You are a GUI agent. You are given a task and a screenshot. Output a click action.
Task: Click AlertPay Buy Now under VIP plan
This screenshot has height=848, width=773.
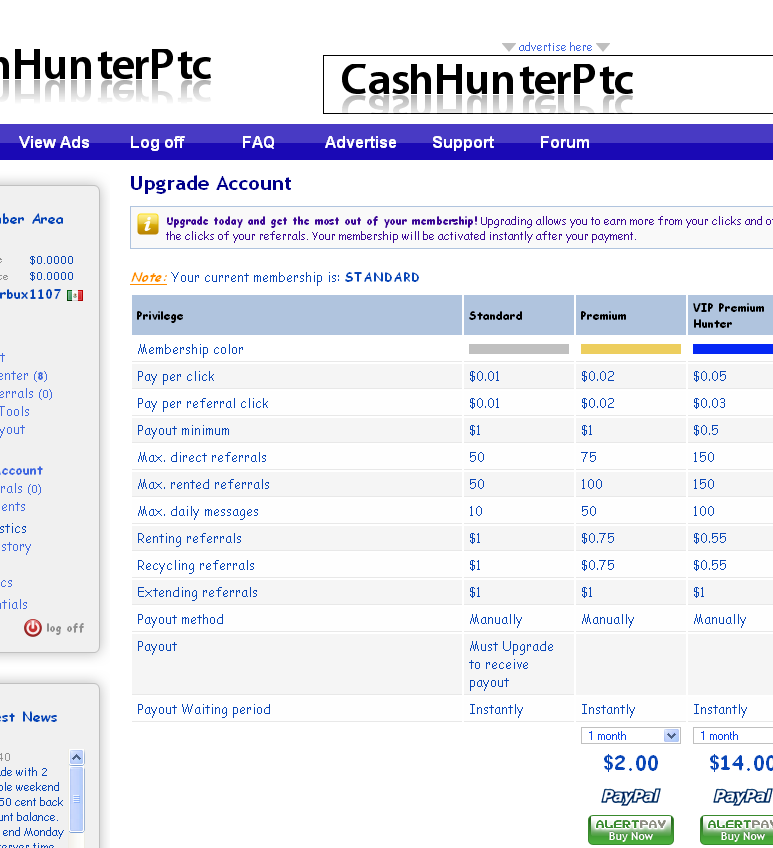(737, 830)
